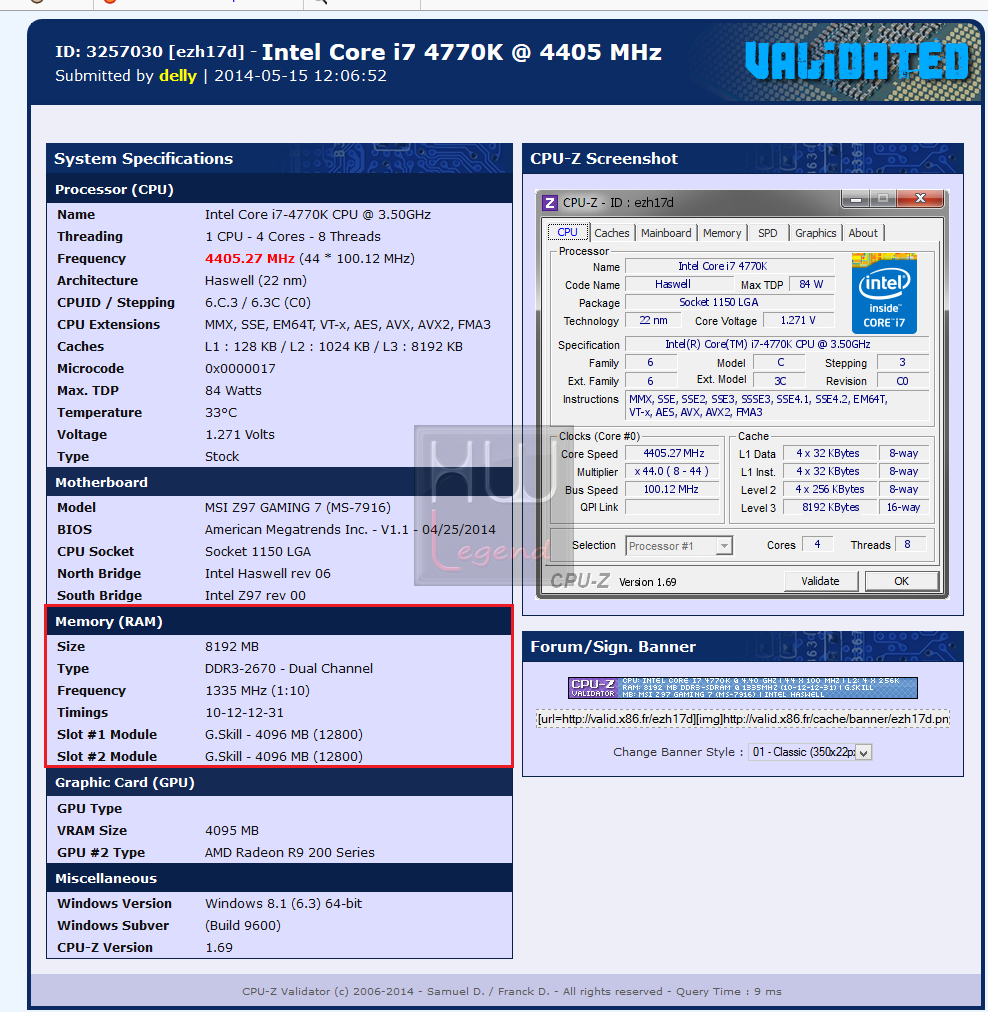
Task: Click the Slot #2 Module G.Skill value
Action: [283, 756]
